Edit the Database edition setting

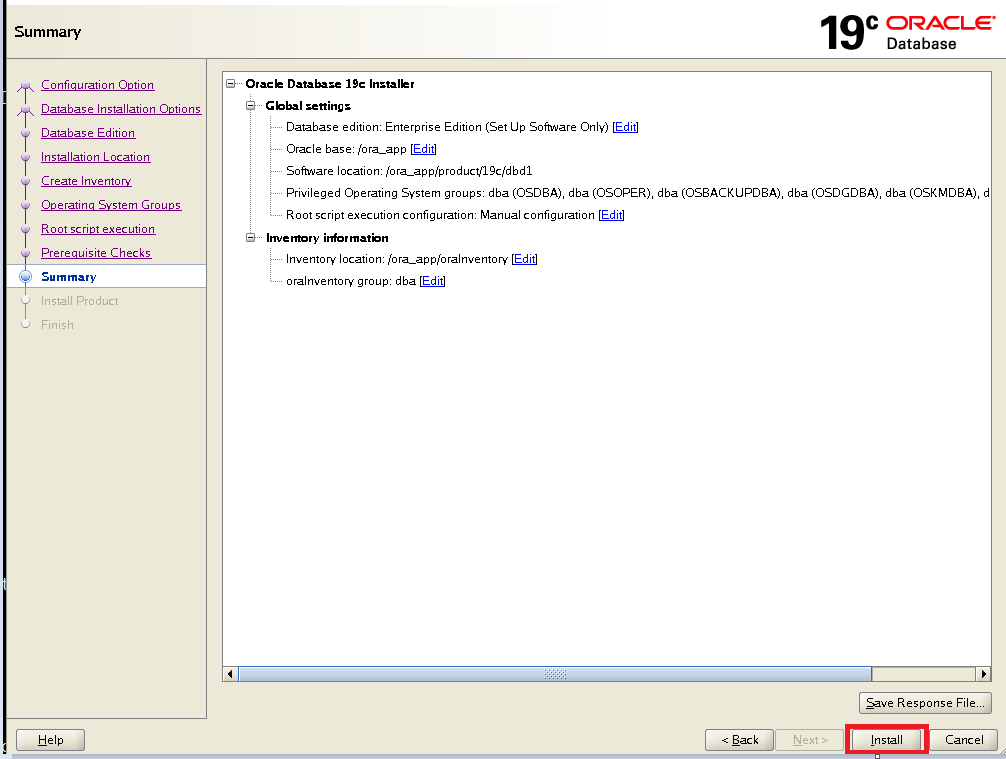tap(624, 127)
